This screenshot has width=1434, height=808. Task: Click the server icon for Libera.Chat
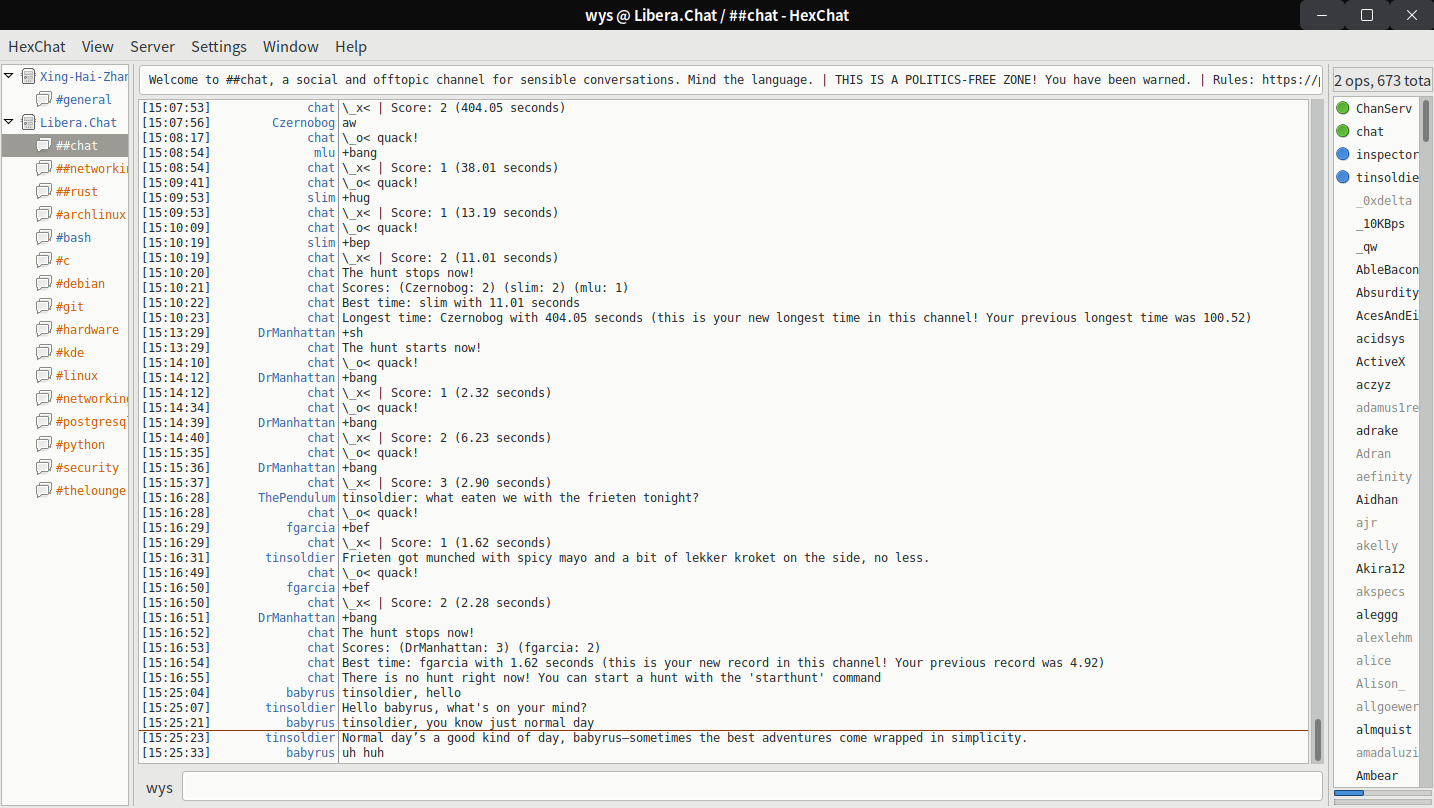28,122
